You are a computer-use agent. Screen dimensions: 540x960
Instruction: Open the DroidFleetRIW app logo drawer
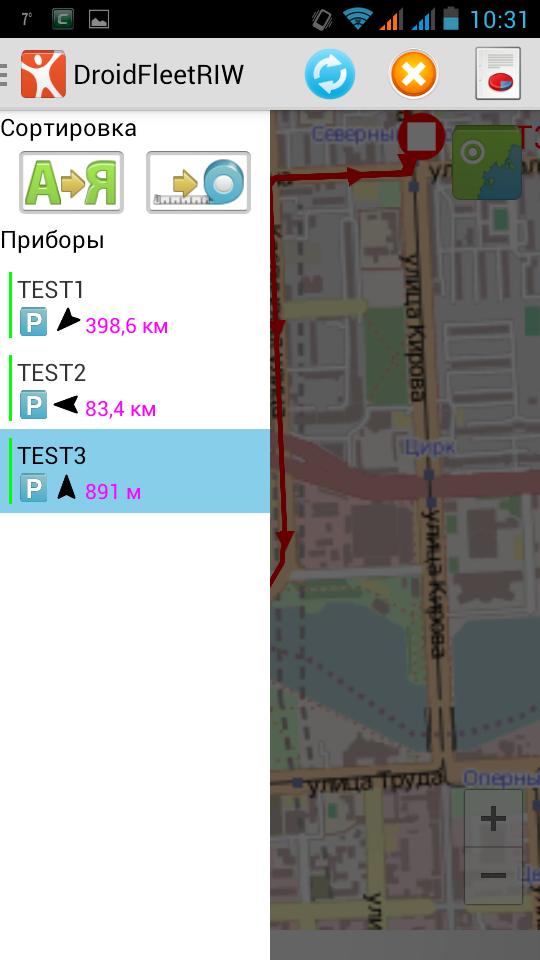coord(43,74)
